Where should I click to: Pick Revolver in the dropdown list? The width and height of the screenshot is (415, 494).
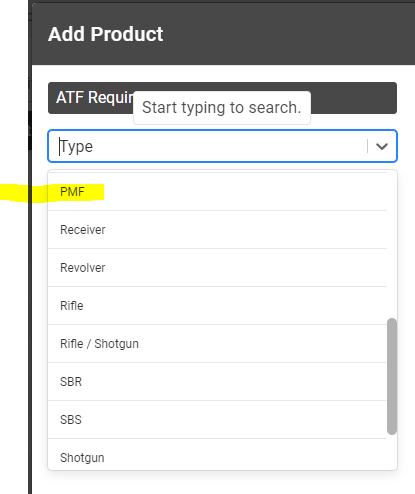coord(217,268)
